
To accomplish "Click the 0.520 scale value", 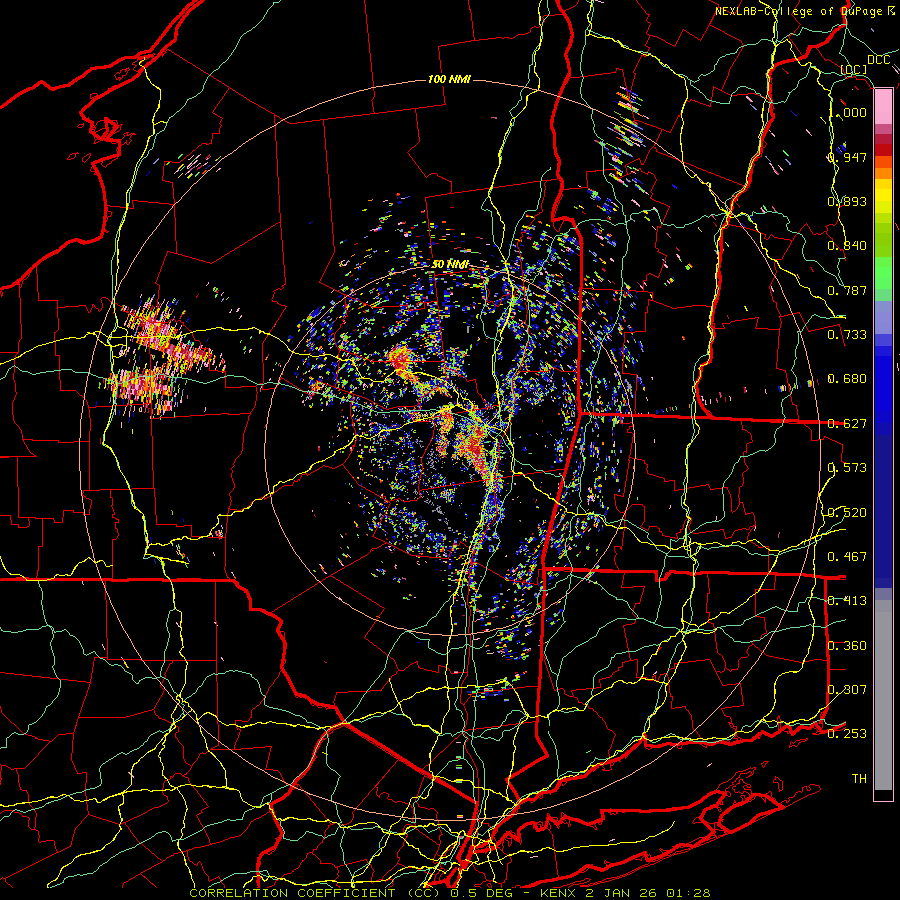I will pyautogui.click(x=847, y=513).
